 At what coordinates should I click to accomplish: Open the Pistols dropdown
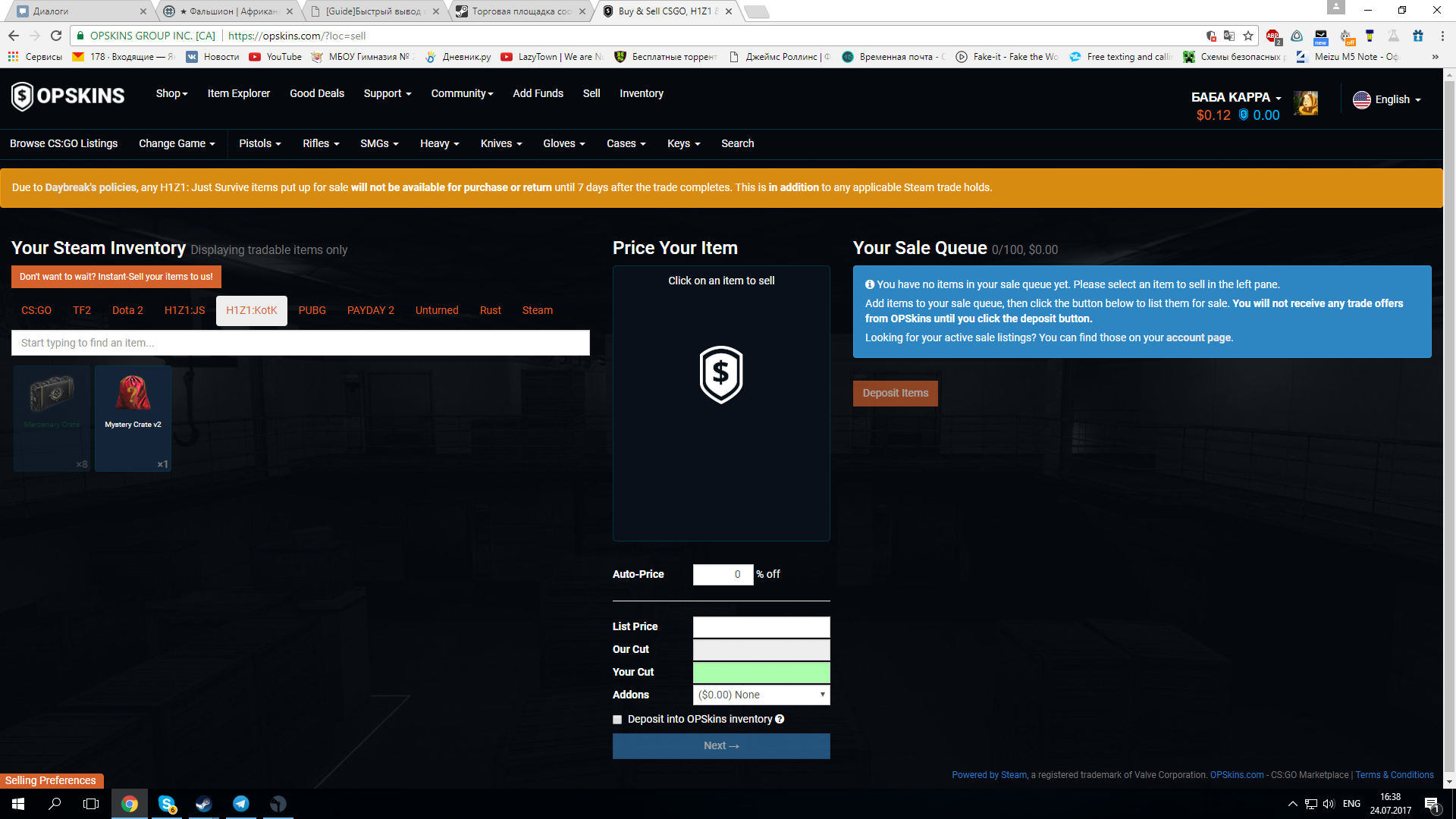(x=260, y=143)
